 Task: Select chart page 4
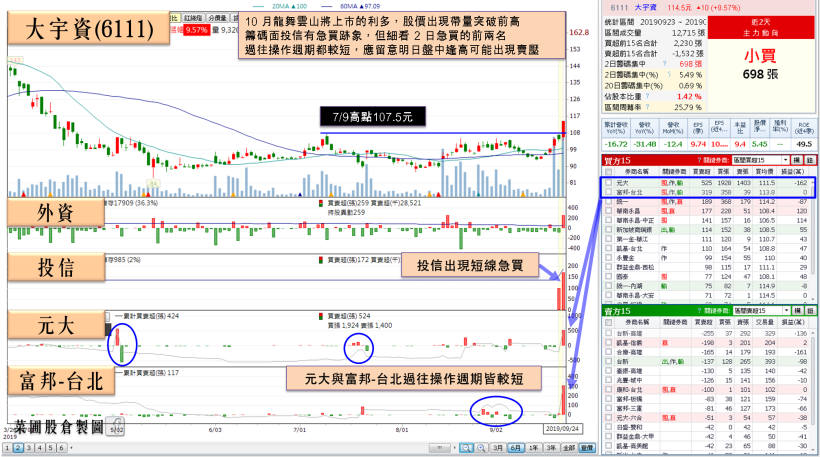click(40, 448)
